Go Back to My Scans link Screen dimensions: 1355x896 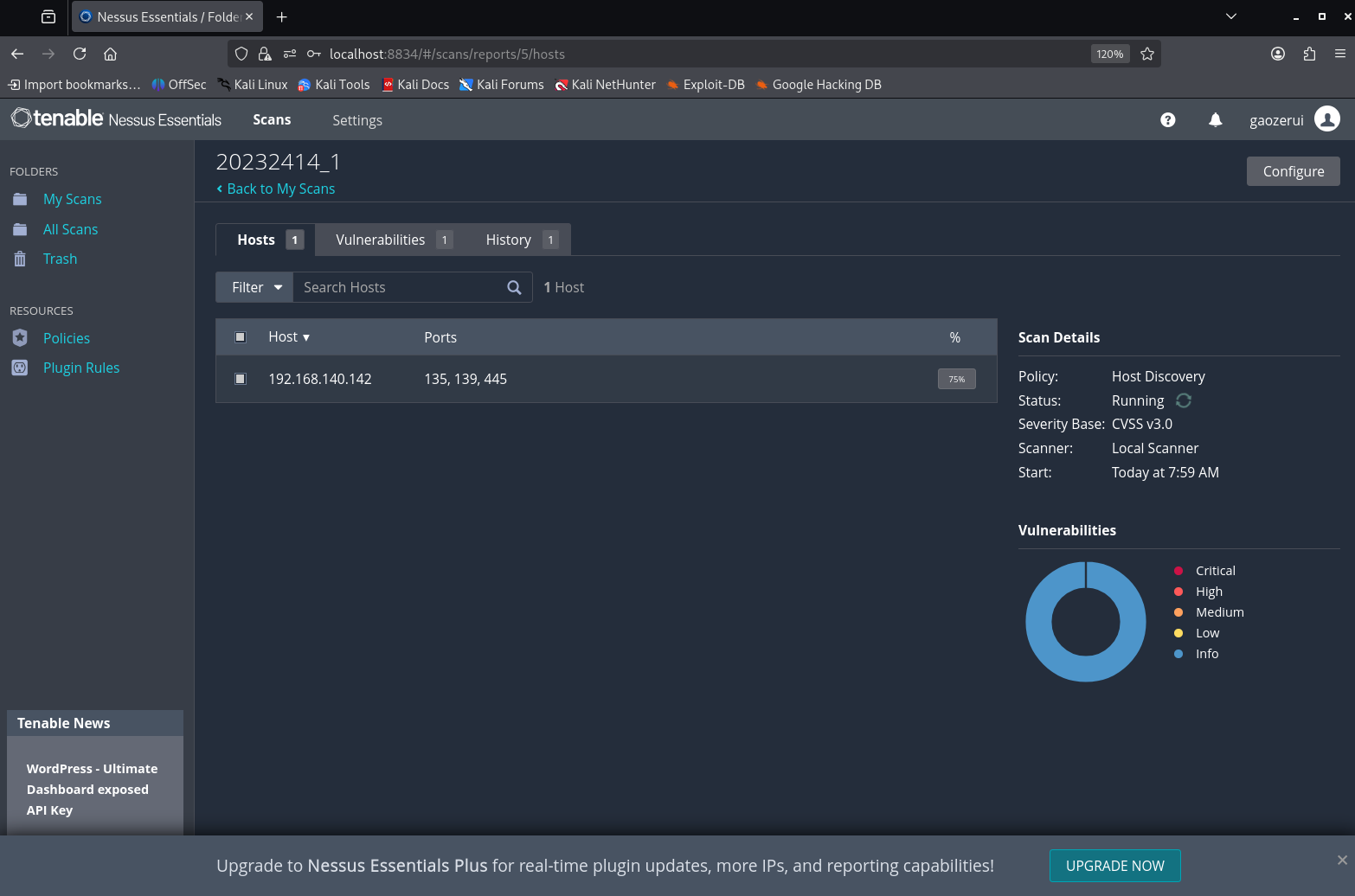point(275,189)
